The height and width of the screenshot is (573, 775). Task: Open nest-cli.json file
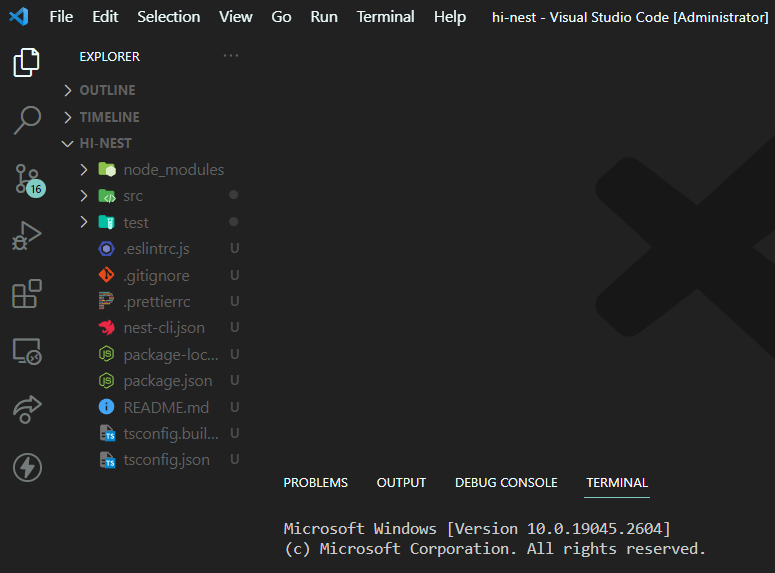point(164,328)
